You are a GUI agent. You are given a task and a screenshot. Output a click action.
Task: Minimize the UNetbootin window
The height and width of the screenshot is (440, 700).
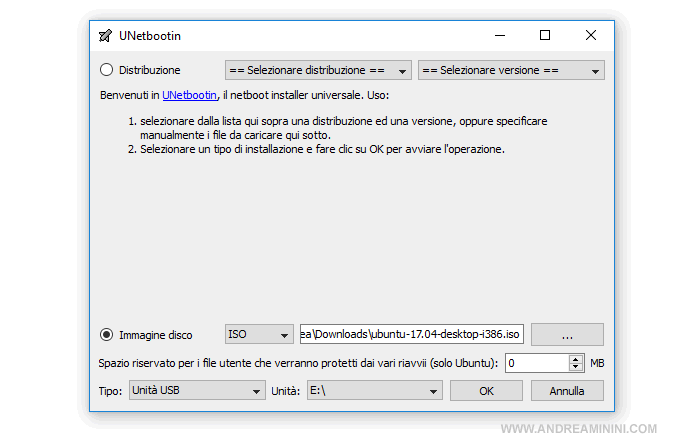tap(499, 36)
